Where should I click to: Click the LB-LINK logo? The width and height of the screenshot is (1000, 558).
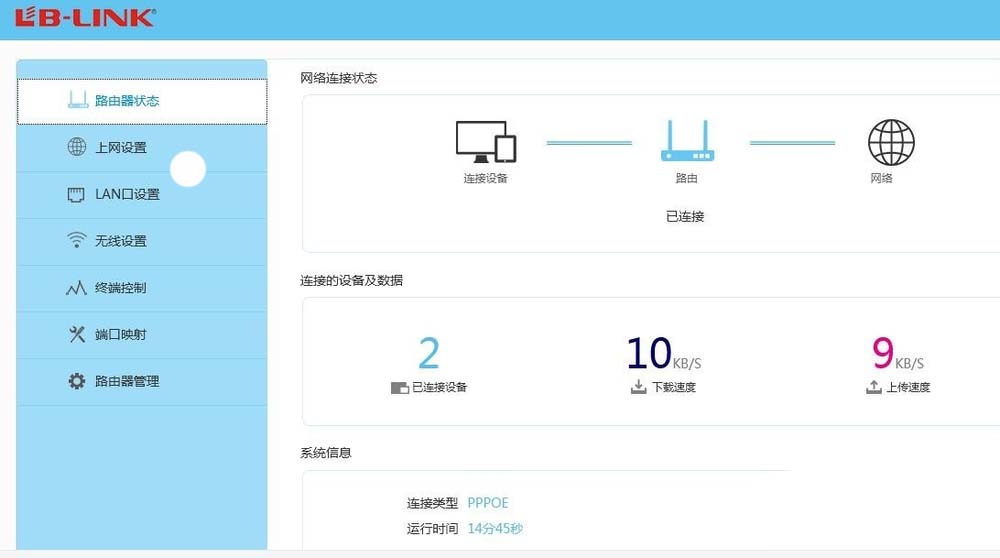coord(85,17)
